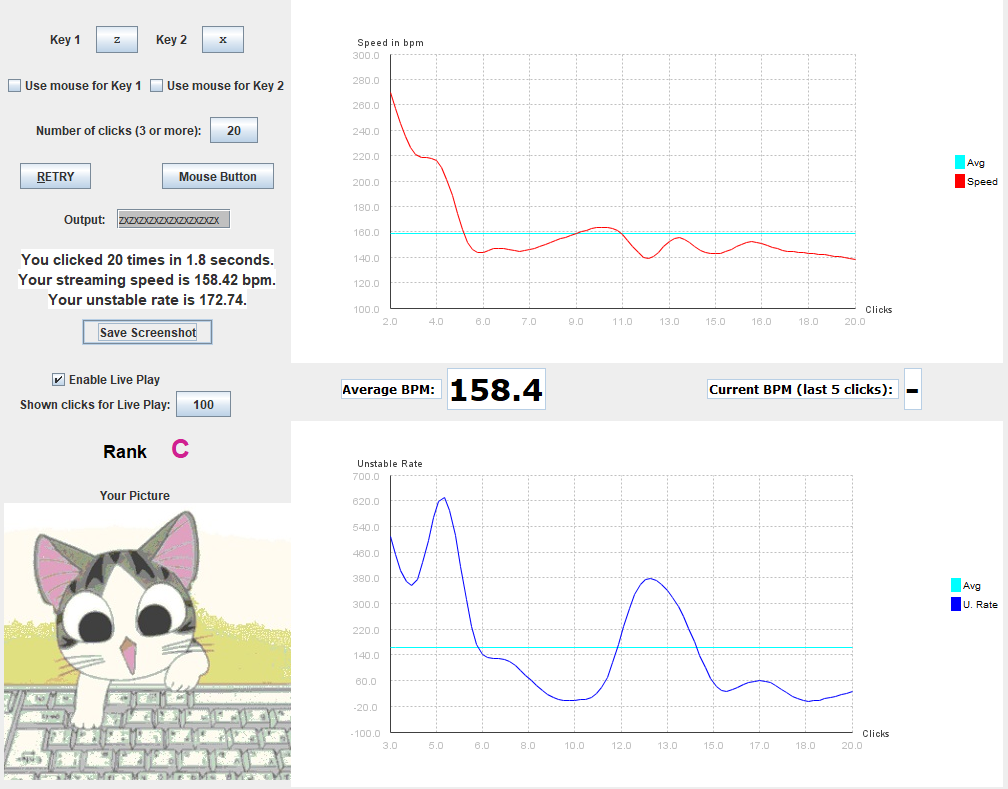Click the Mouse Button button
This screenshot has width=1008, height=789.
[217, 176]
